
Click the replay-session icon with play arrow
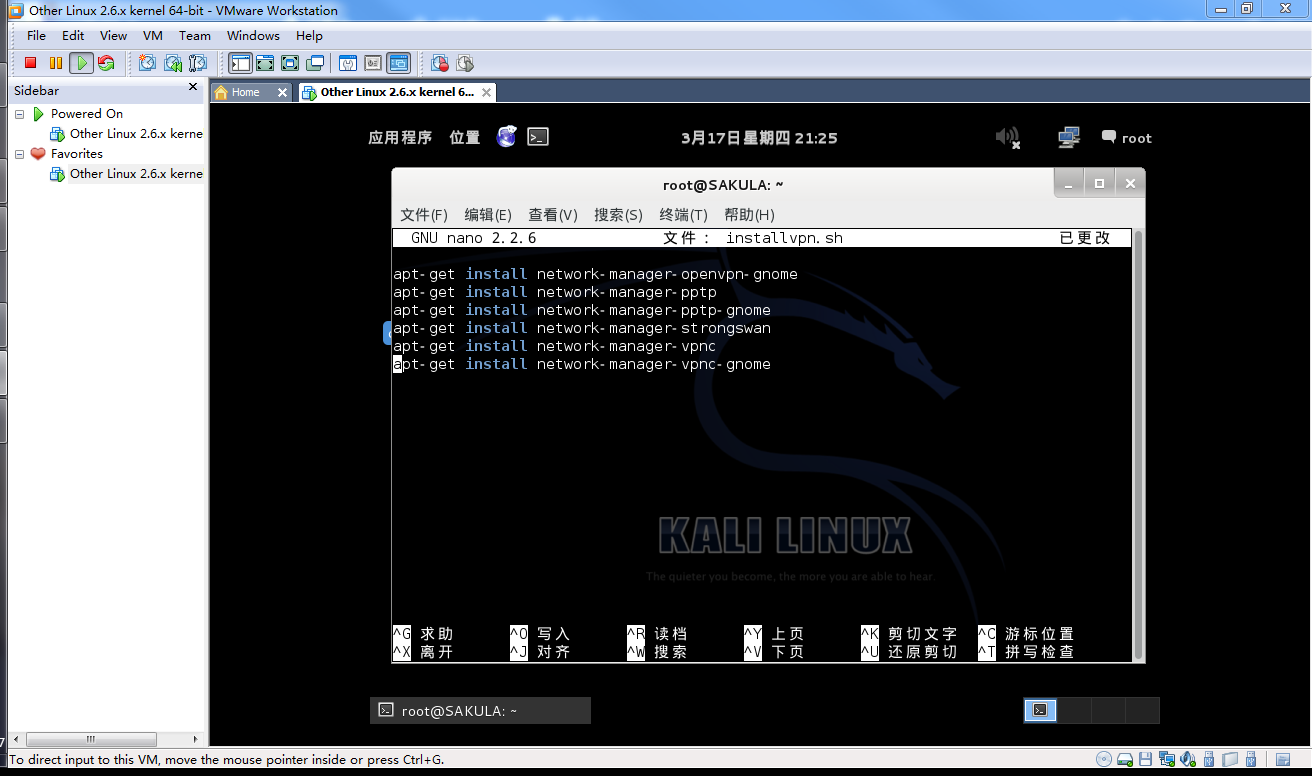[465, 63]
